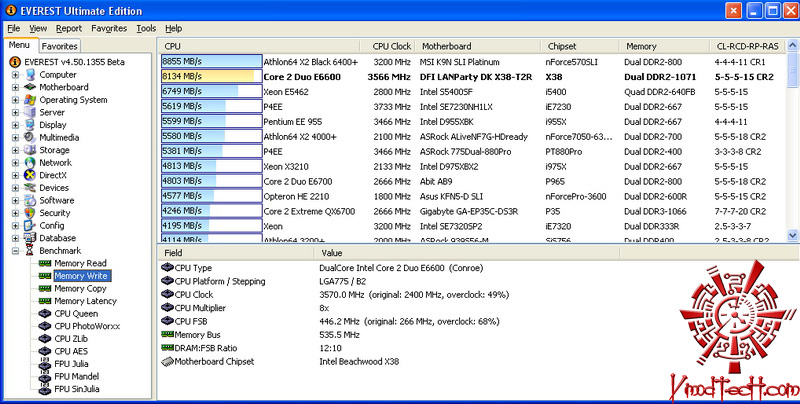Click the FPU Julia icon
The width and height of the screenshot is (800, 404).
pos(45,364)
